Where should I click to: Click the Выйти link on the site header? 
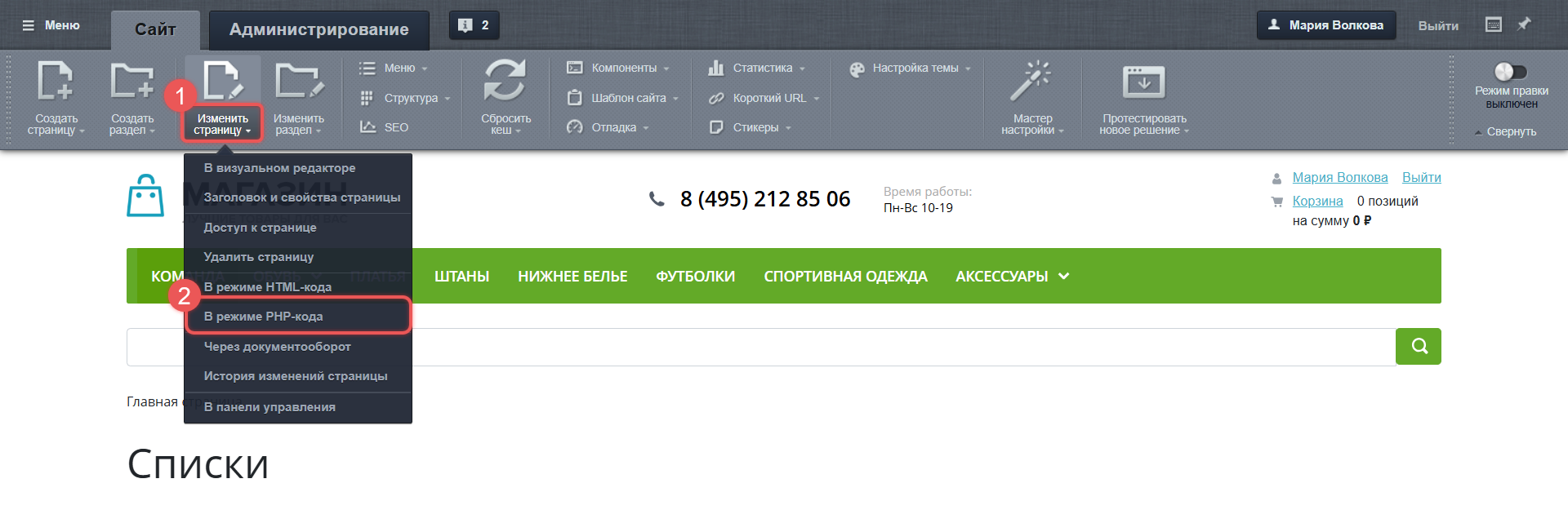pyautogui.click(x=1421, y=177)
